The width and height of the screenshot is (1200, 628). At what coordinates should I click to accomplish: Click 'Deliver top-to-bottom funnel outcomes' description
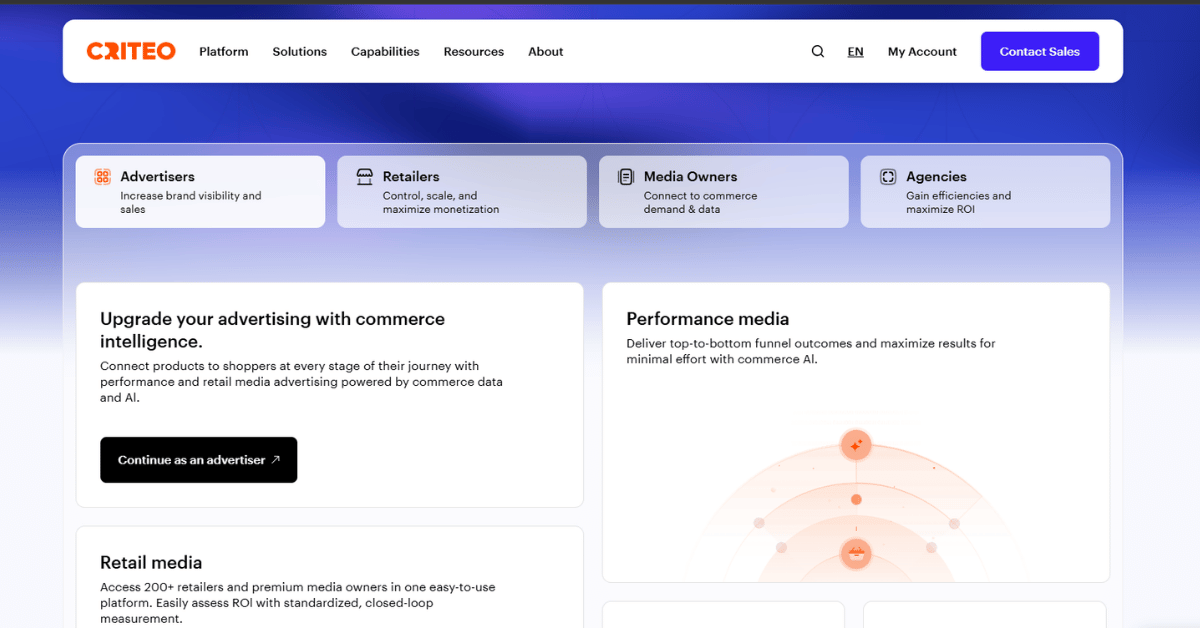click(x=811, y=351)
